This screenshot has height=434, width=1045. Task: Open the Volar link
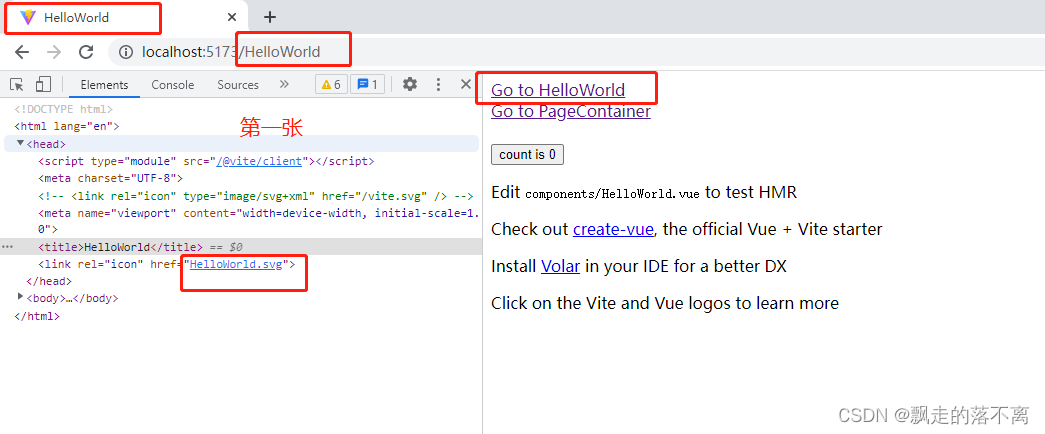[560, 267]
